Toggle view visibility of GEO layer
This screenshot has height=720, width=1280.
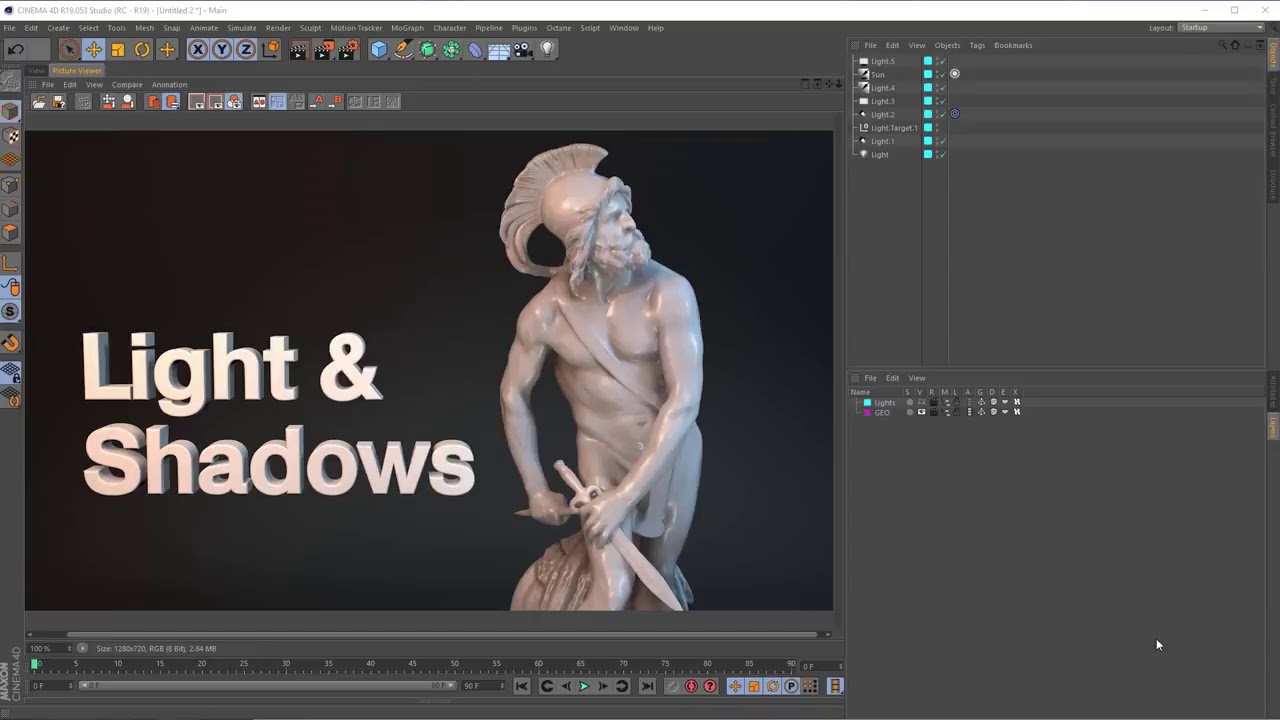tap(921, 412)
